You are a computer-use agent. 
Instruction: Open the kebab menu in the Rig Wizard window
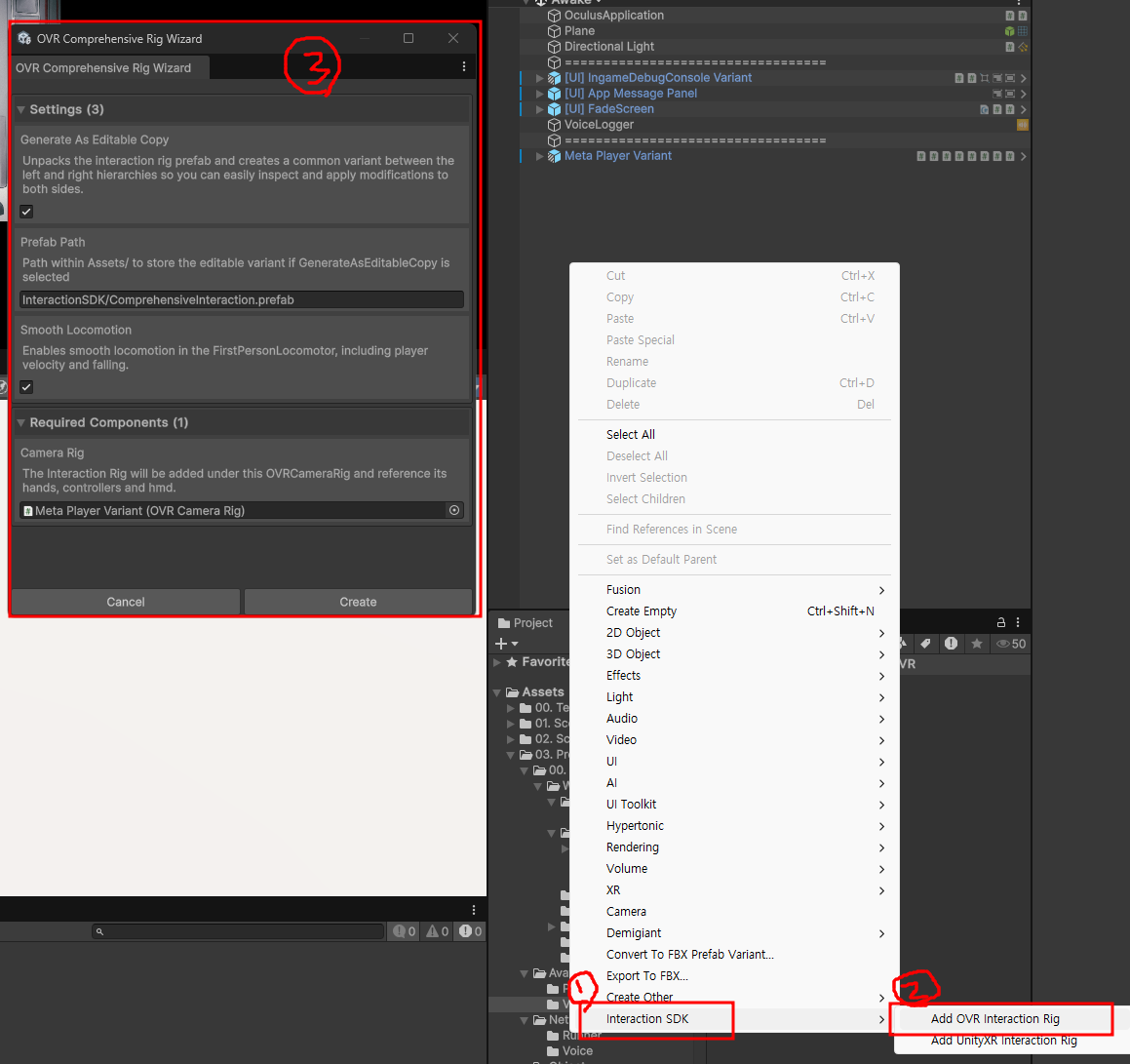tap(465, 67)
